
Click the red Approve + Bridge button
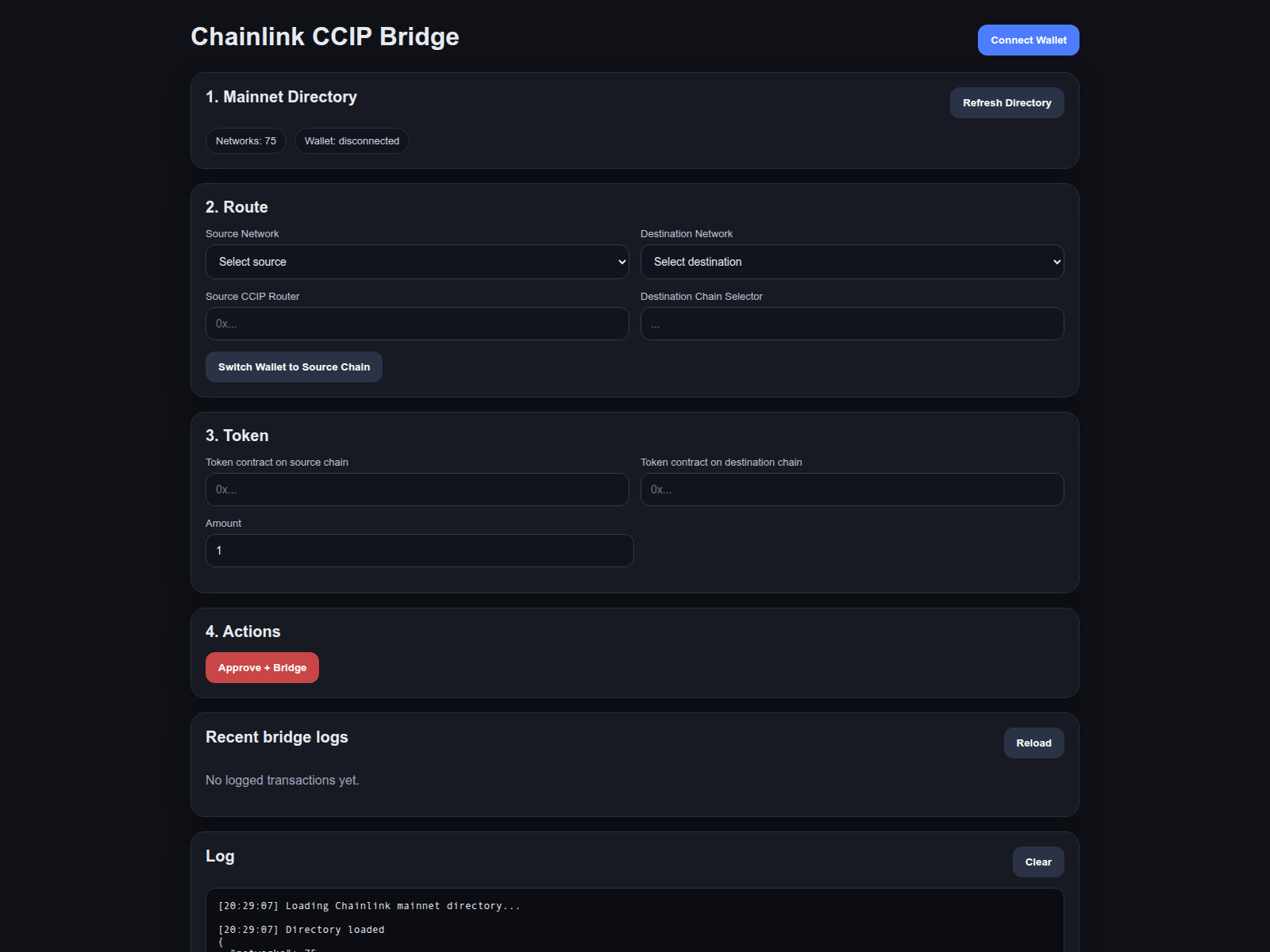coord(262,667)
